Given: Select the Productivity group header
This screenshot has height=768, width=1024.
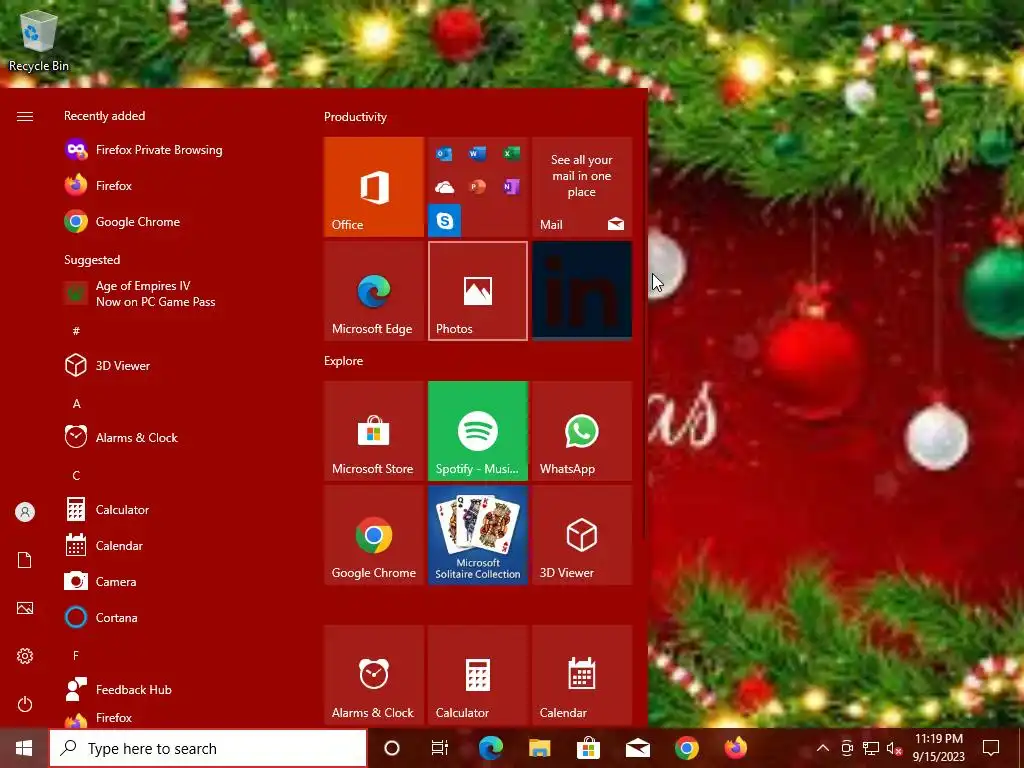Looking at the screenshot, I should coord(355,117).
